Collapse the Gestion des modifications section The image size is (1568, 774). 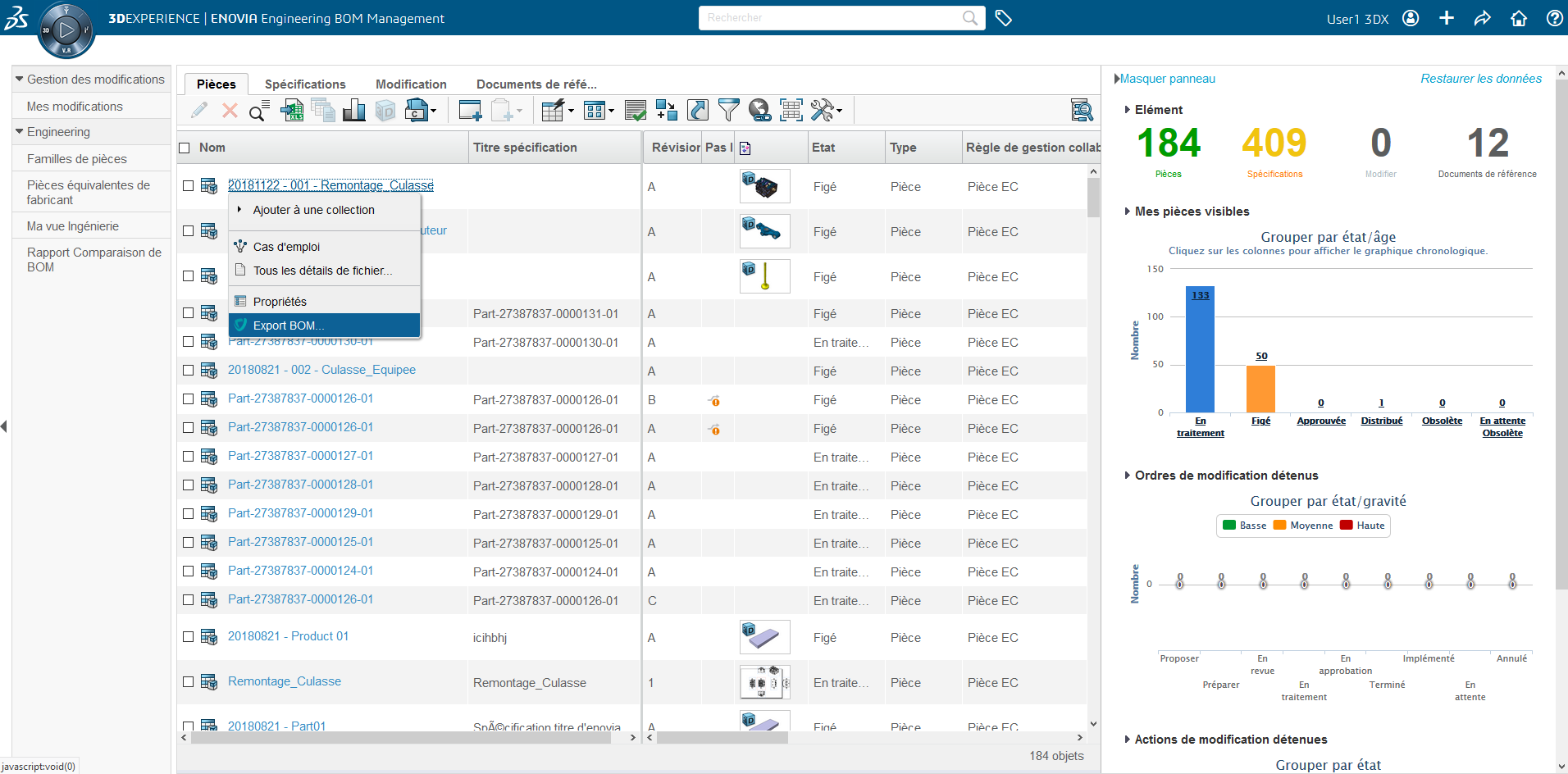pos(20,80)
